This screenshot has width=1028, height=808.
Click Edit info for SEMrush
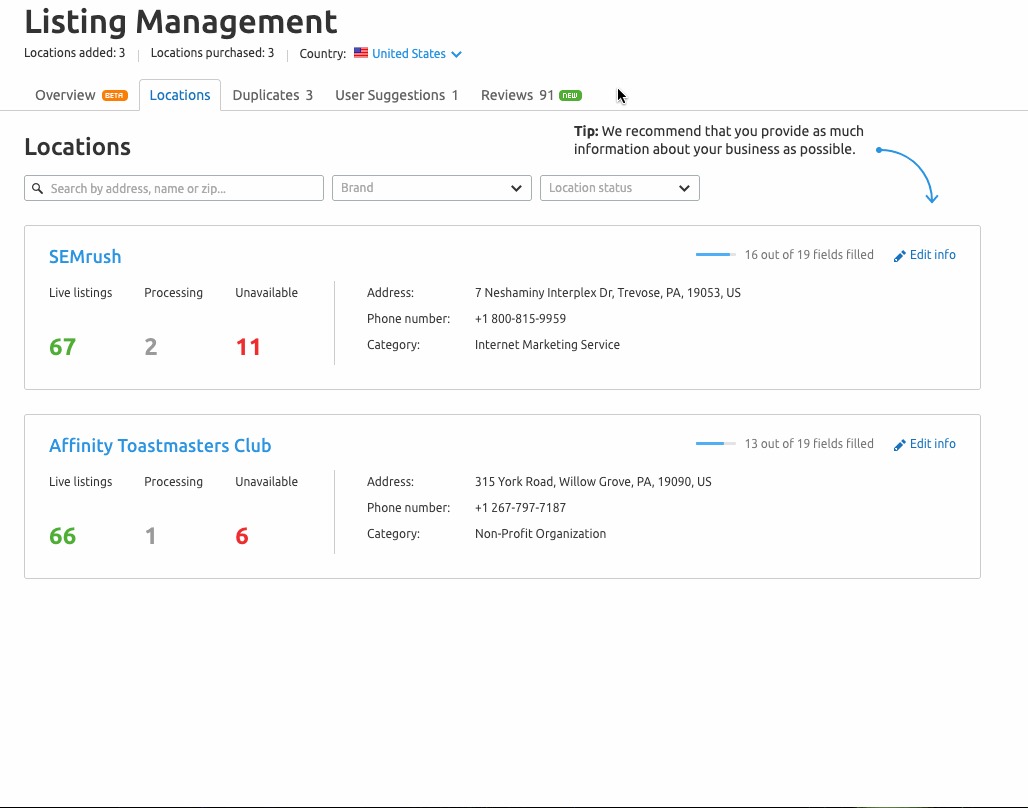pos(924,255)
